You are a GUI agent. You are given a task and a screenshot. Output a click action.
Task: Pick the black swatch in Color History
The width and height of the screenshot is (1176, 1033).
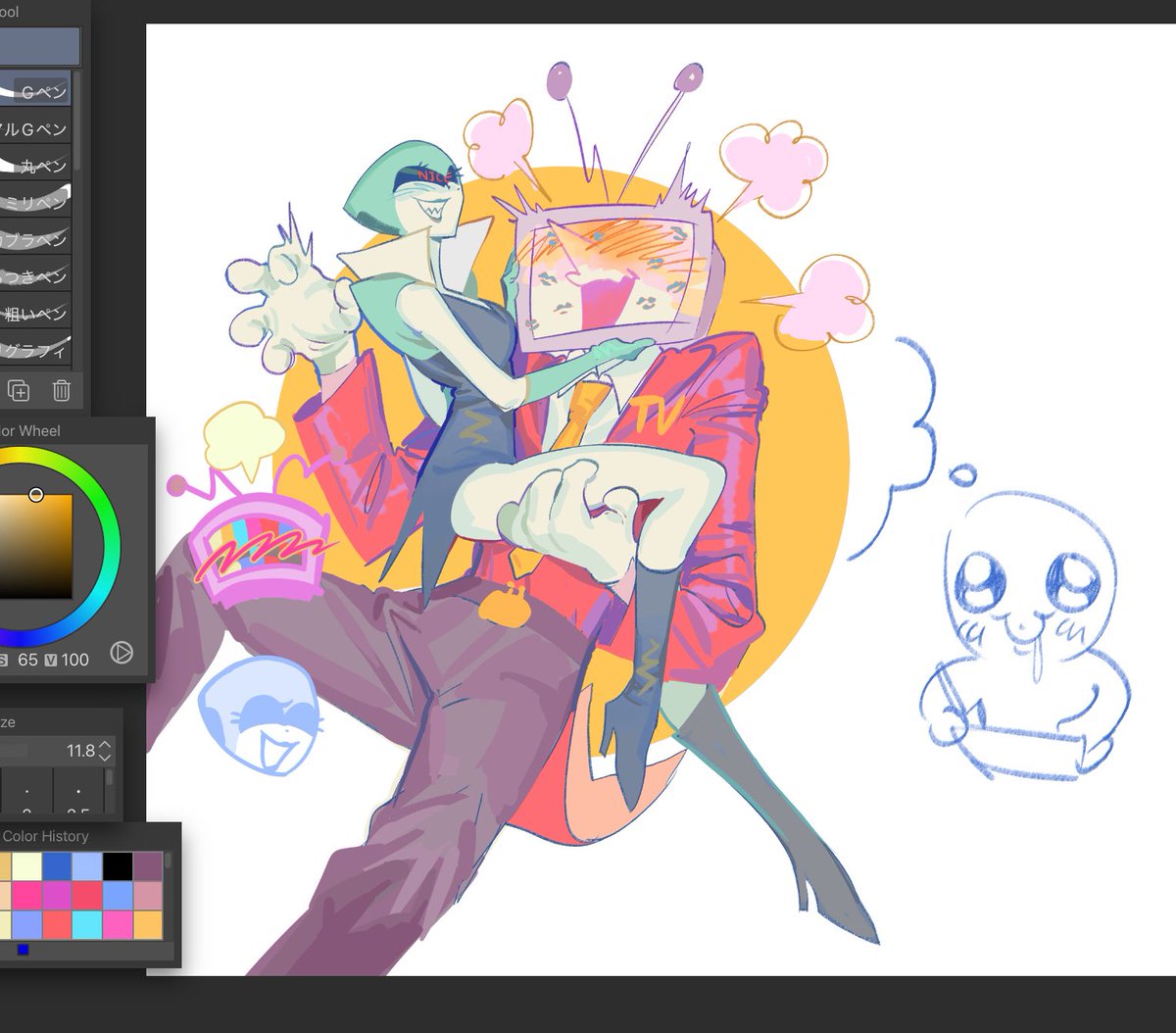[x=118, y=866]
